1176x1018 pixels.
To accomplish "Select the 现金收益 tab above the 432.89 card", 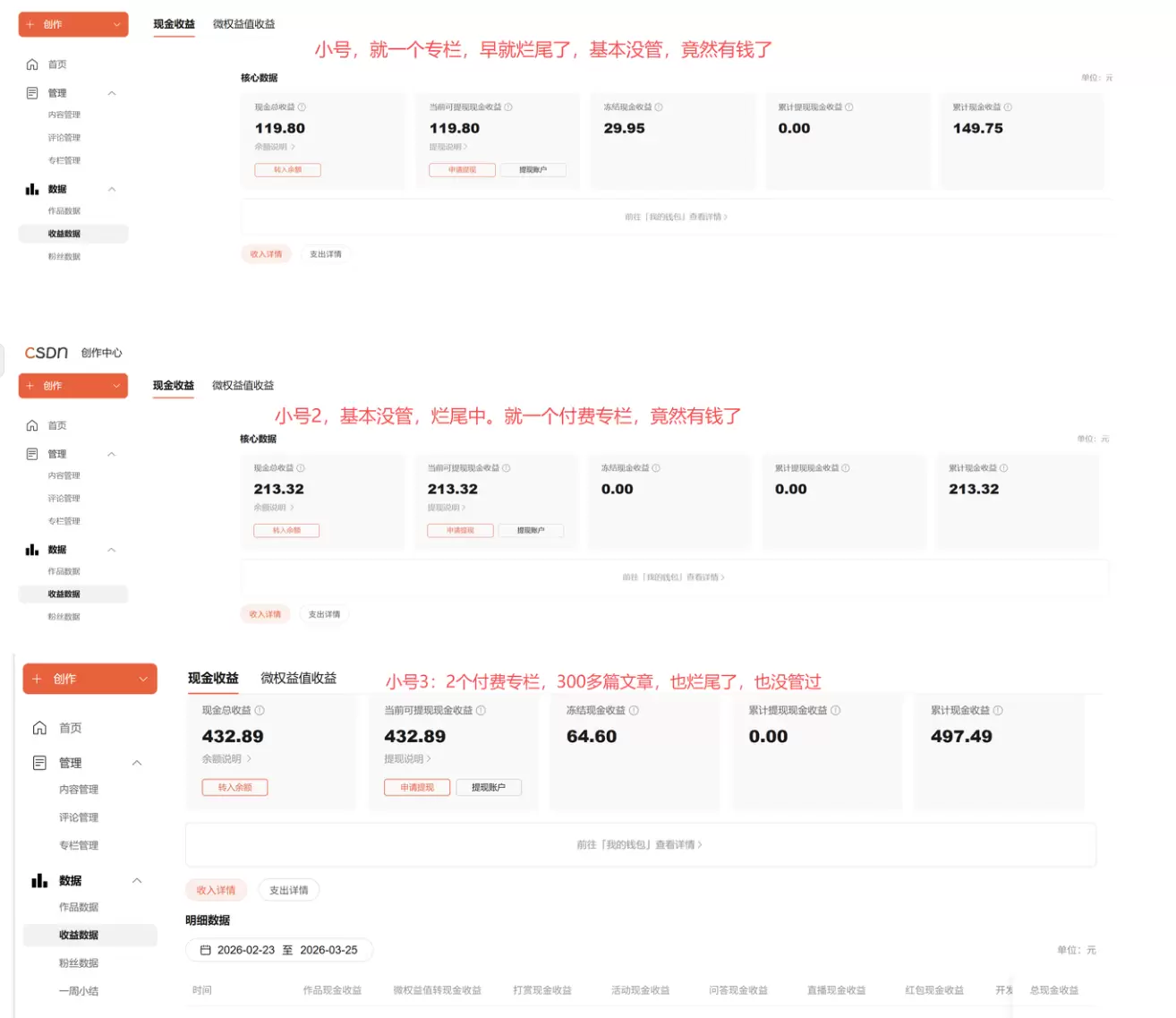I will click(x=213, y=679).
